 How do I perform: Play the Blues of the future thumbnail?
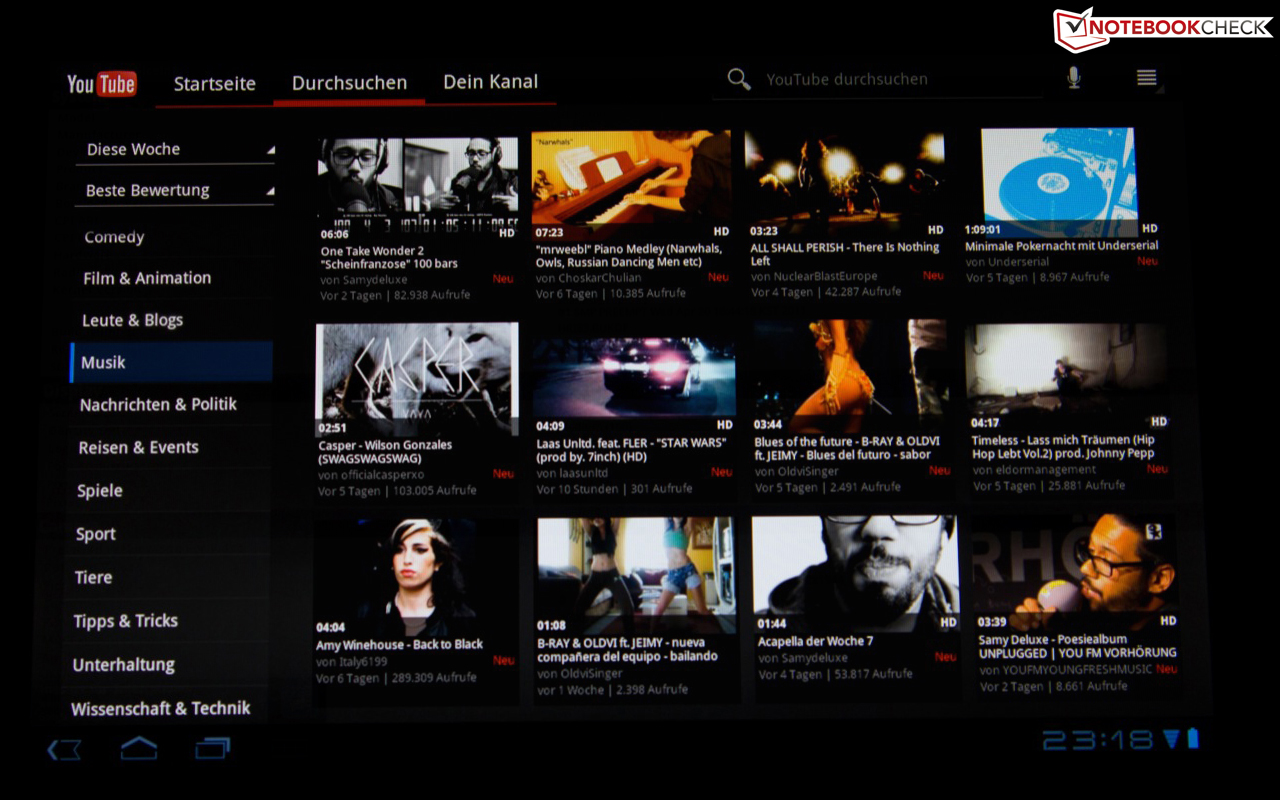pos(851,375)
